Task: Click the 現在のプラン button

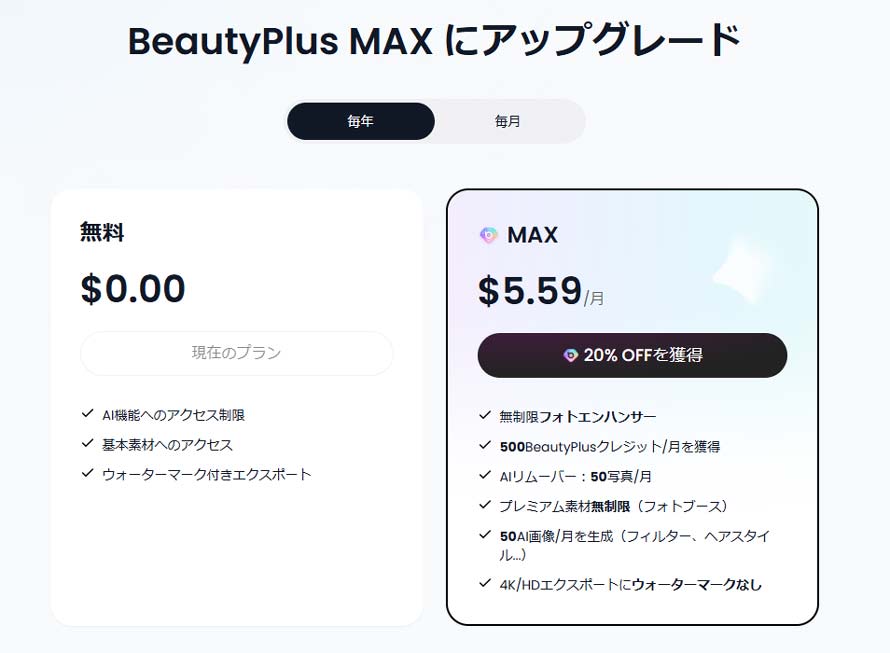Action: coord(236,353)
